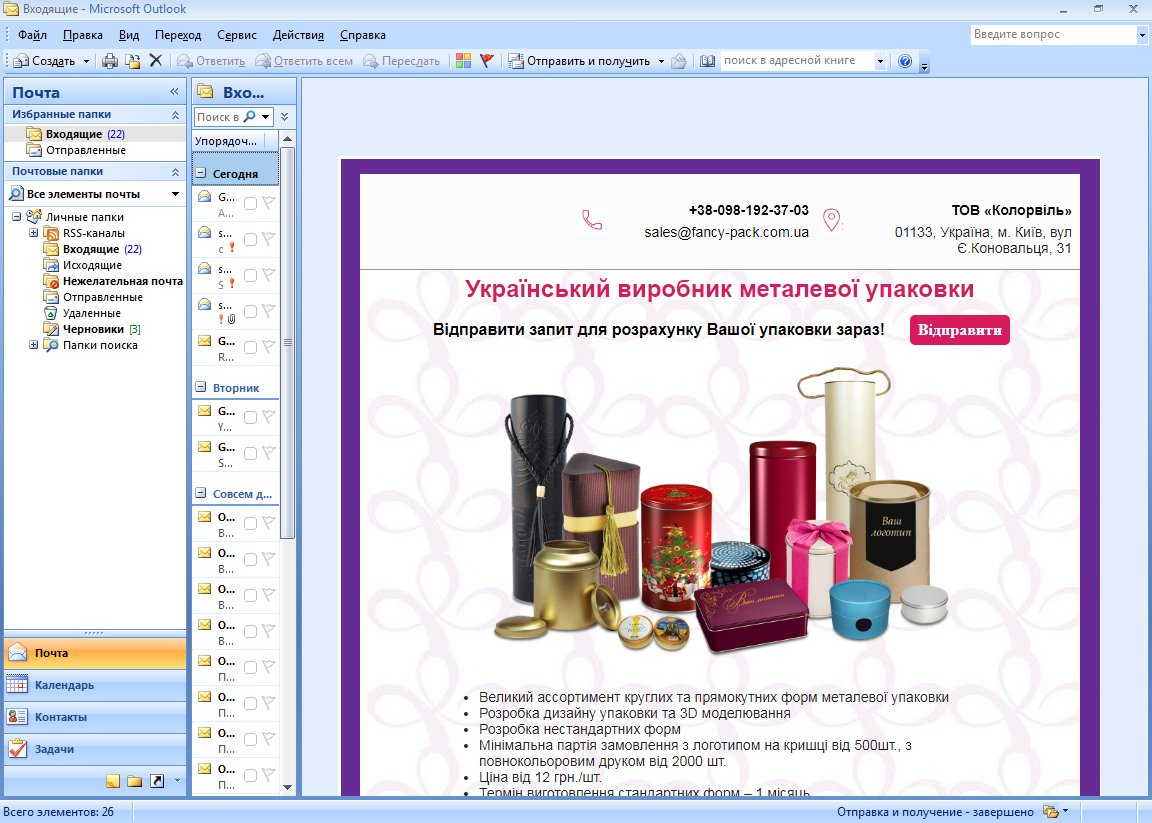
Task: Click the Відправити button in the email
Action: click(959, 330)
